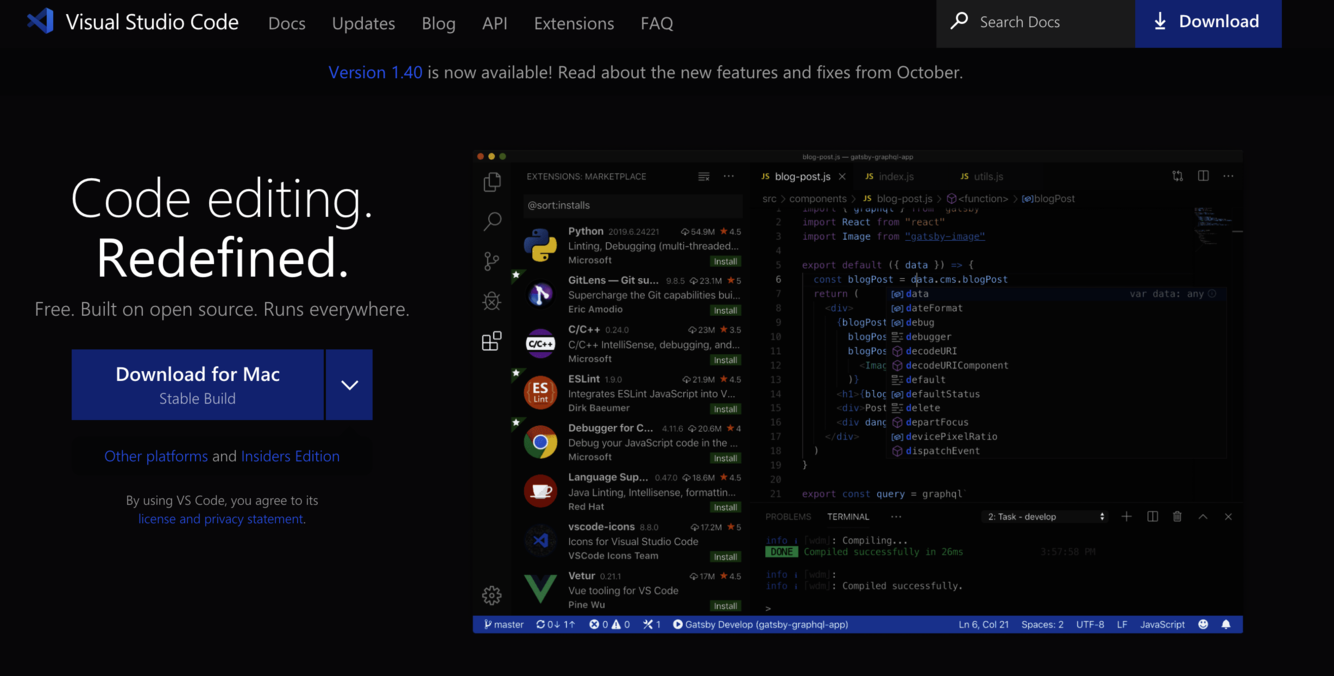Click the Download button in header
1334x676 pixels.
coord(1208,23)
